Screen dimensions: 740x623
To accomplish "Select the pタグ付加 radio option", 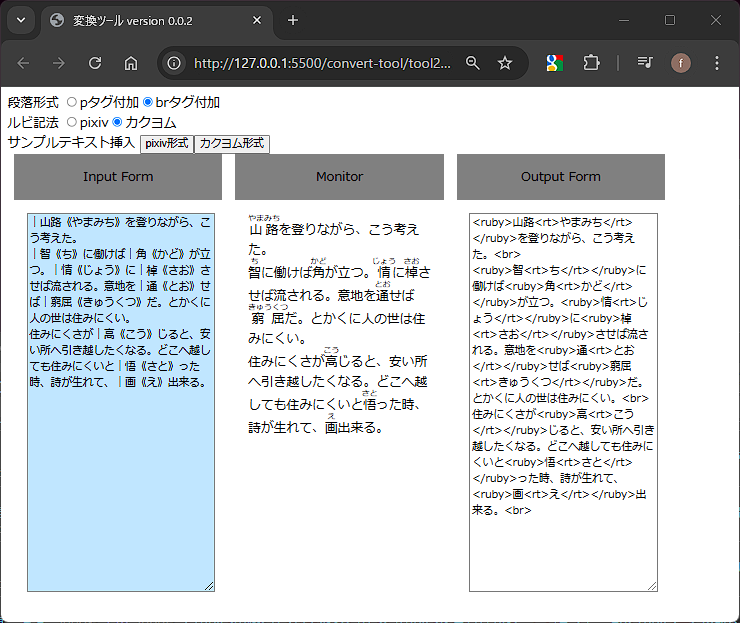I will point(72,102).
